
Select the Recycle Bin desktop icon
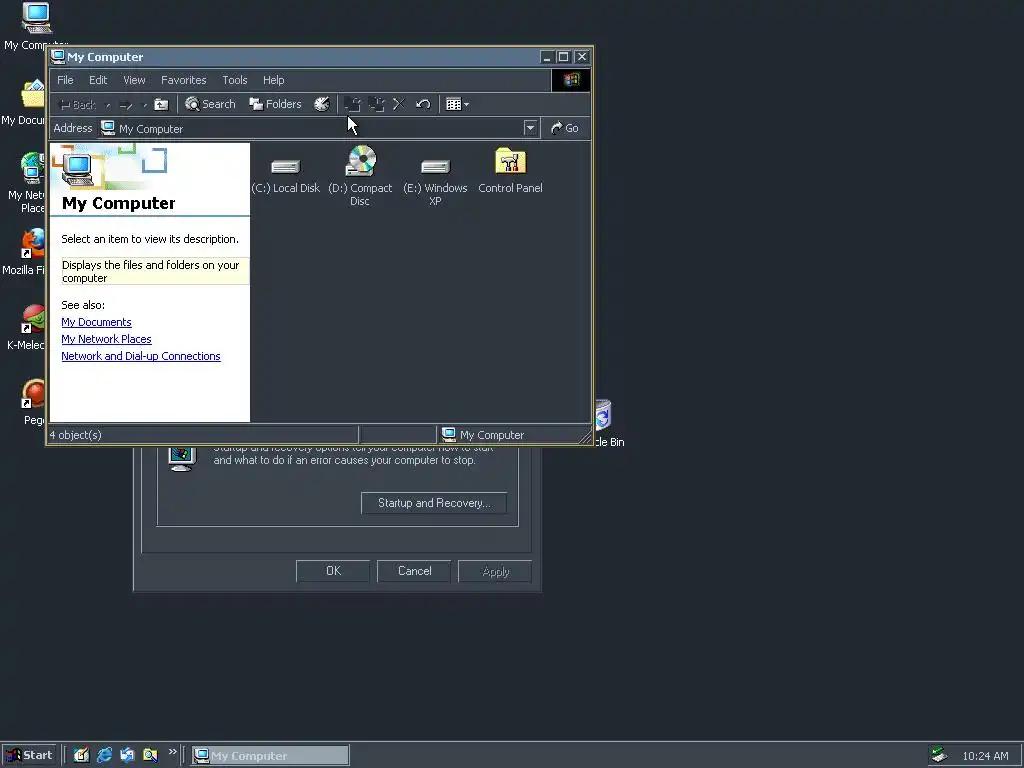(x=605, y=424)
